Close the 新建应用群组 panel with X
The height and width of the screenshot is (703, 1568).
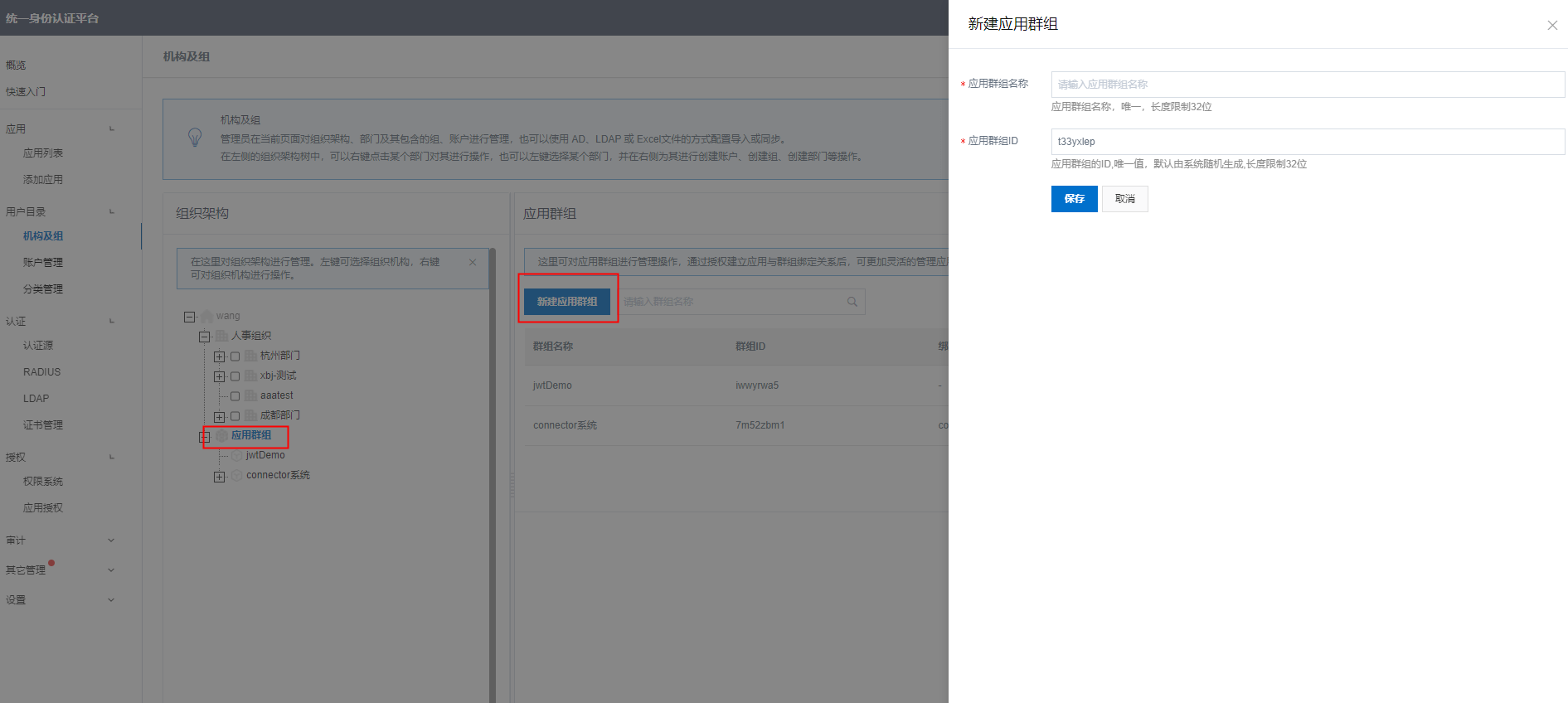click(1552, 25)
